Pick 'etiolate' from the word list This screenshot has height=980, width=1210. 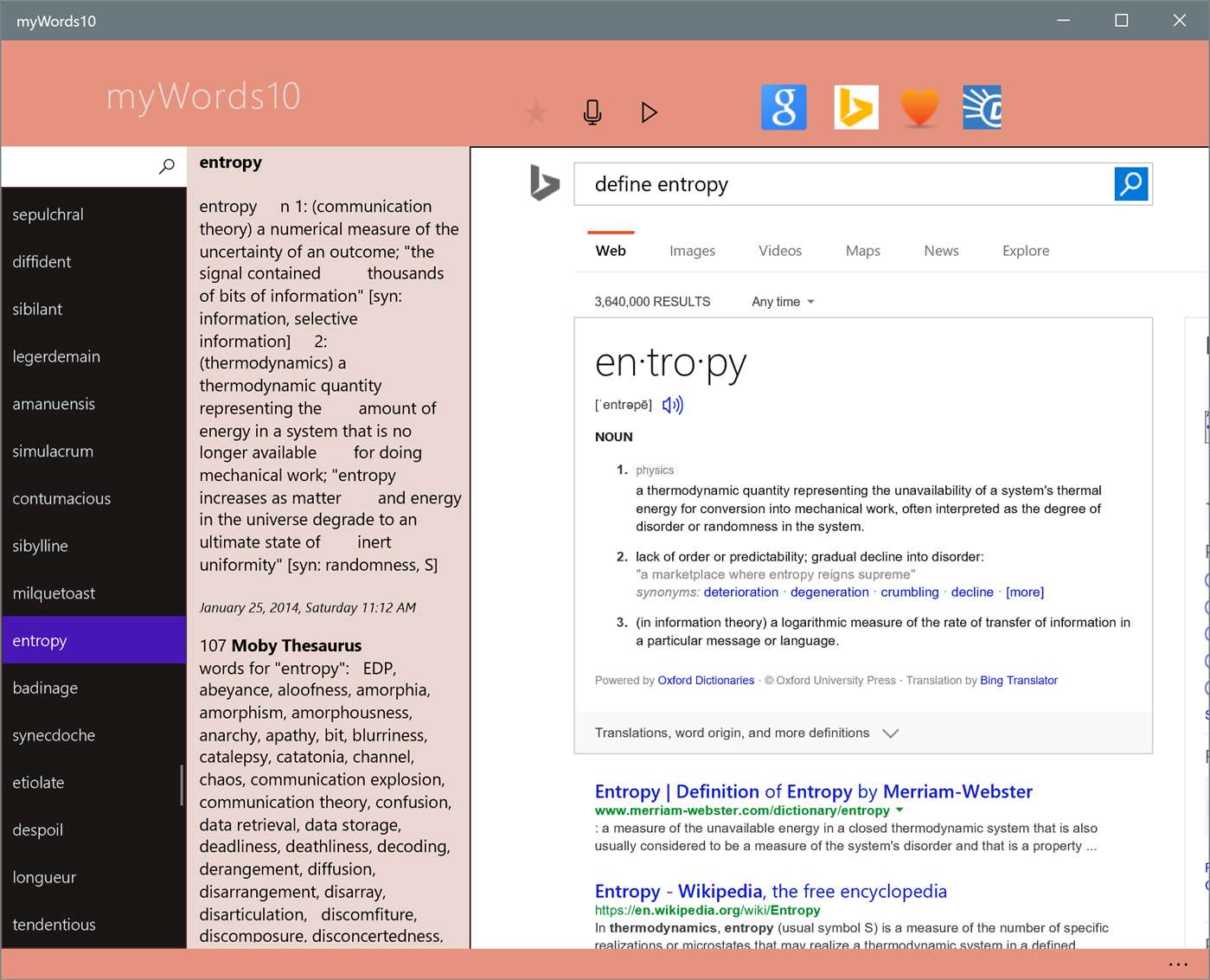[93, 783]
